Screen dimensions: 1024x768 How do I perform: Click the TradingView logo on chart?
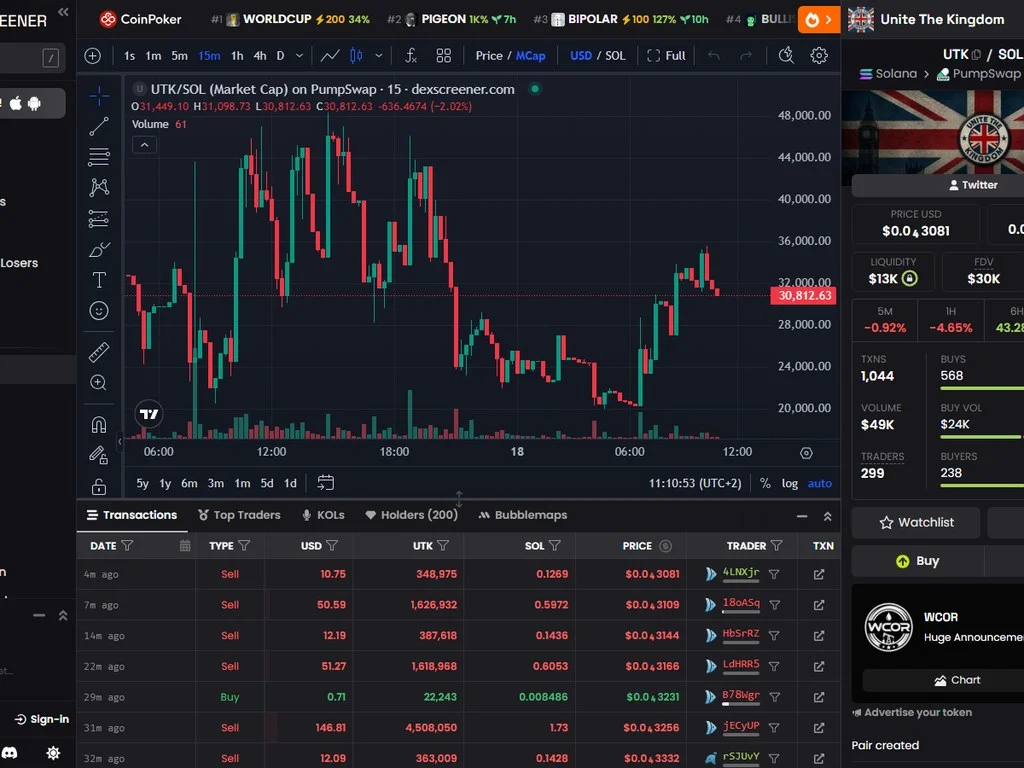[149, 414]
